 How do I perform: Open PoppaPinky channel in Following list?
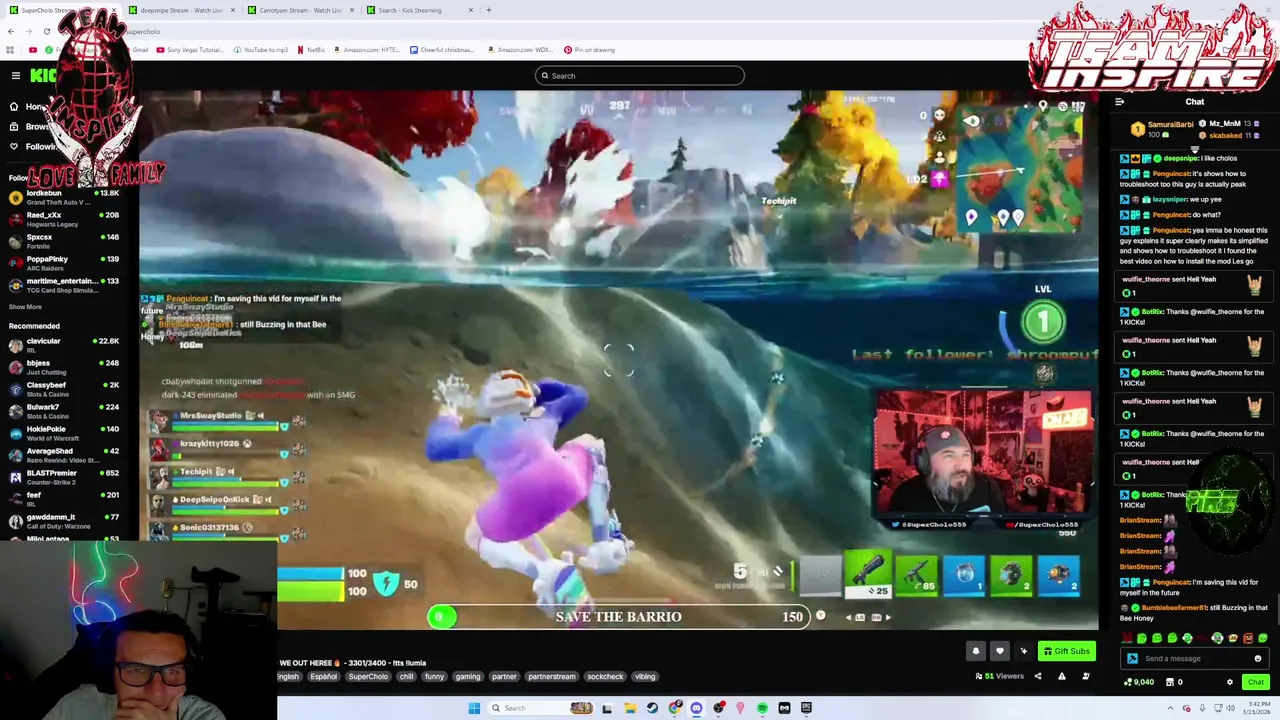(x=64, y=264)
